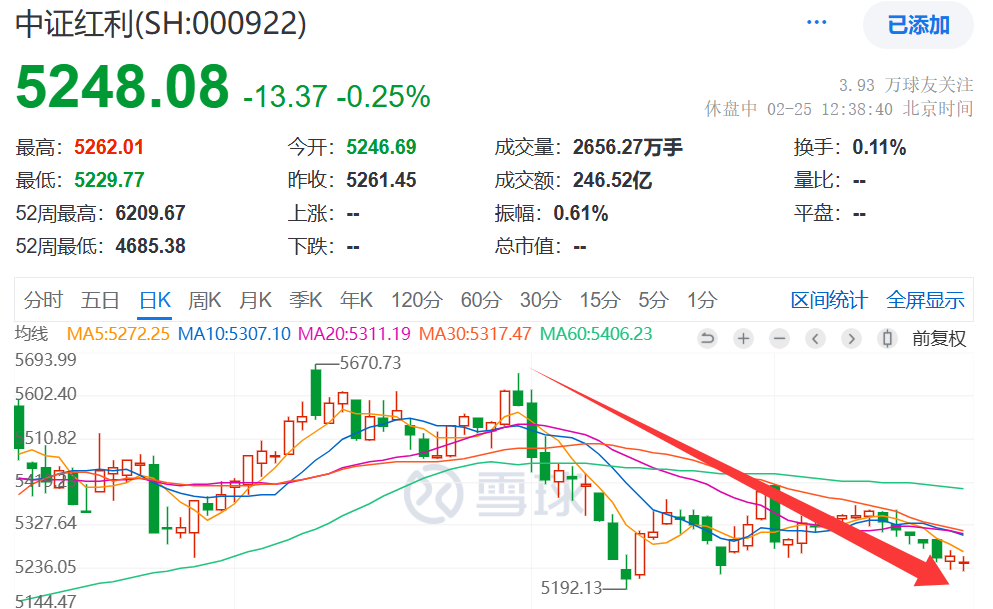Click MA60 green average legend
The image size is (993, 609).
tap(596, 334)
